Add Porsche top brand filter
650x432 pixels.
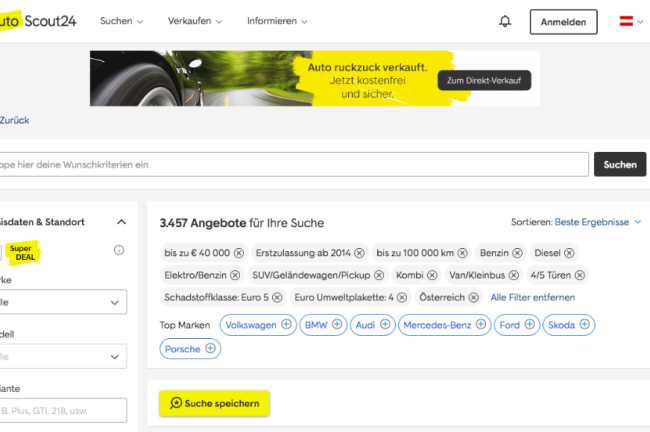[x=210, y=349]
